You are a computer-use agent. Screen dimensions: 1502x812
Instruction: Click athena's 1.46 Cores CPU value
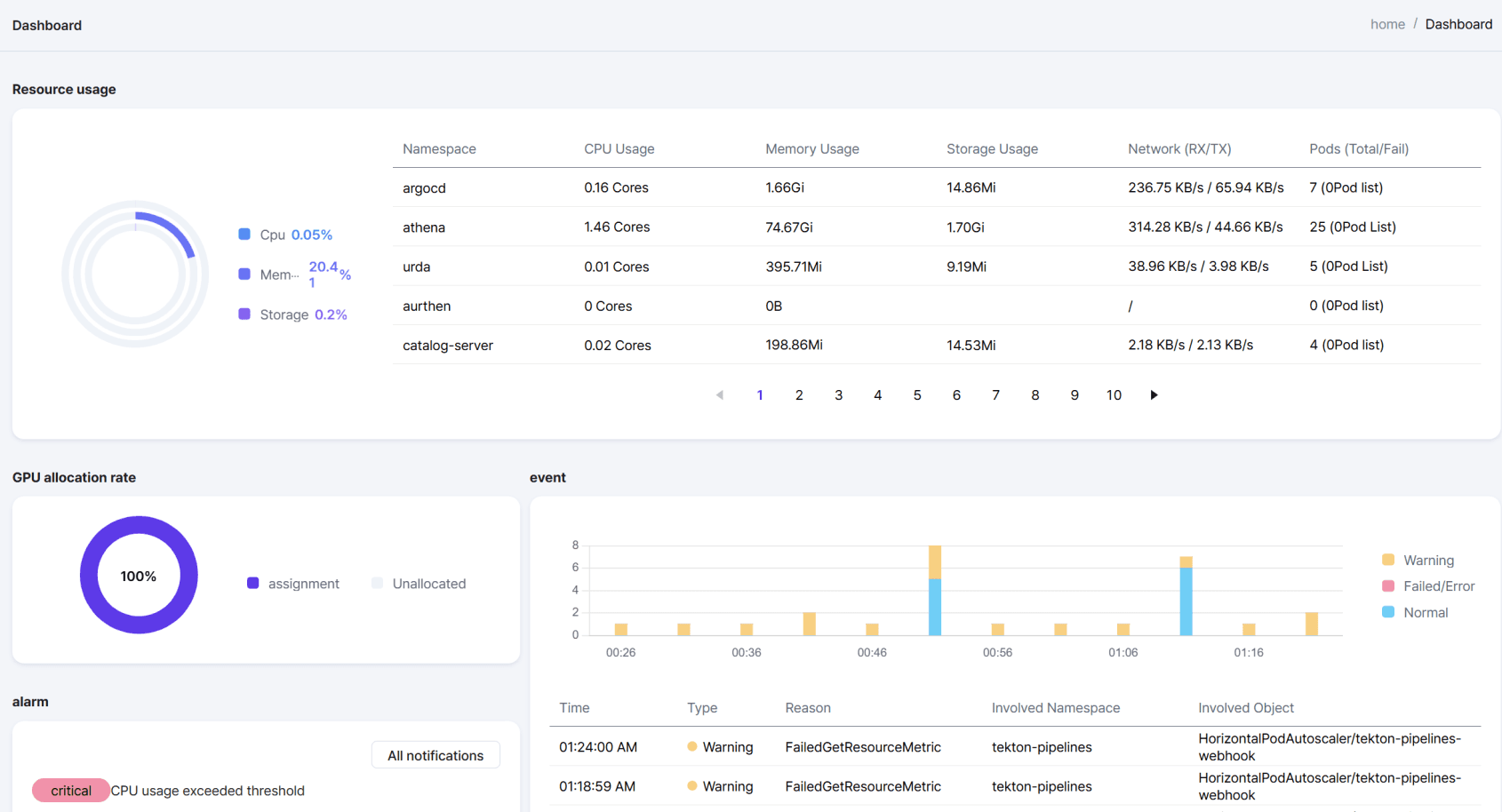tap(617, 227)
